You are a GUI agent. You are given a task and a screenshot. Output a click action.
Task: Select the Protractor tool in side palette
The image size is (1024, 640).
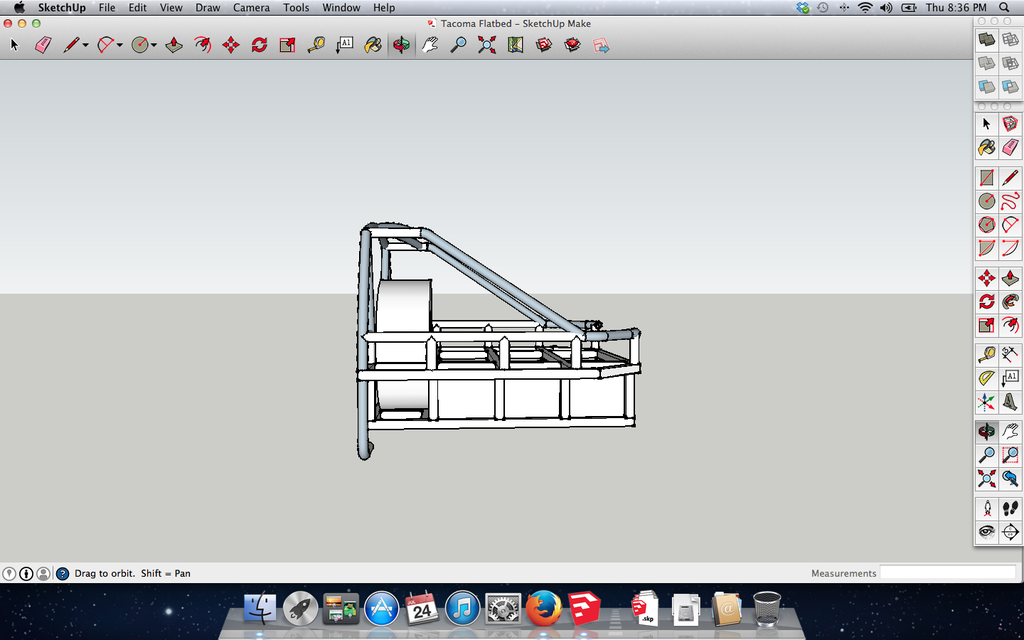click(987, 377)
